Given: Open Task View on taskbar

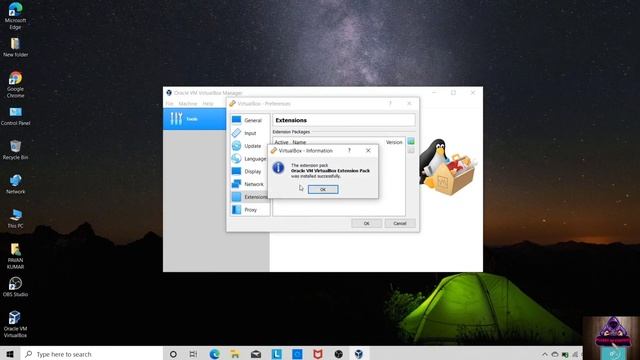Looking at the screenshot, I should (193, 354).
